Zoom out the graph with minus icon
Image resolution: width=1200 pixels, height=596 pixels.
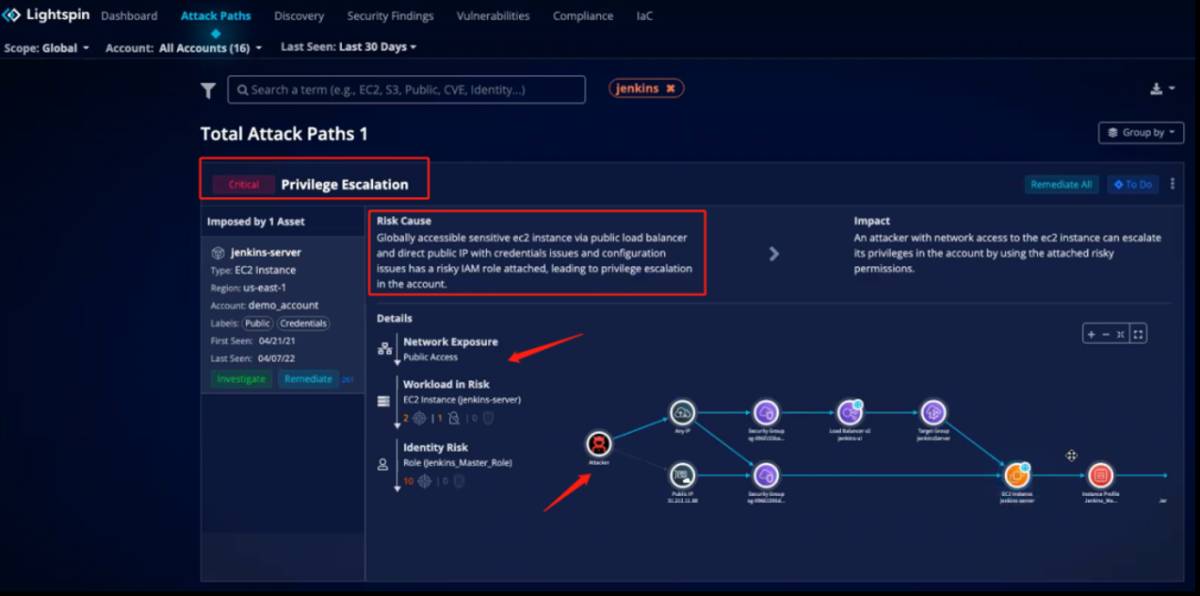coord(1106,334)
